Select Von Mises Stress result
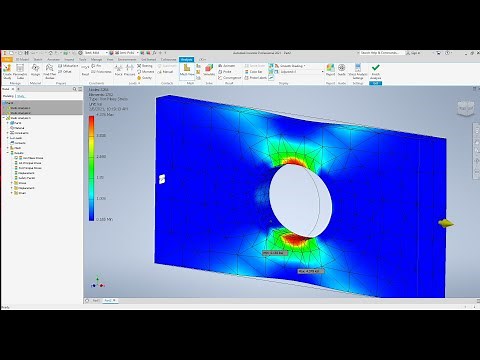The image size is (480, 360). click(30, 158)
